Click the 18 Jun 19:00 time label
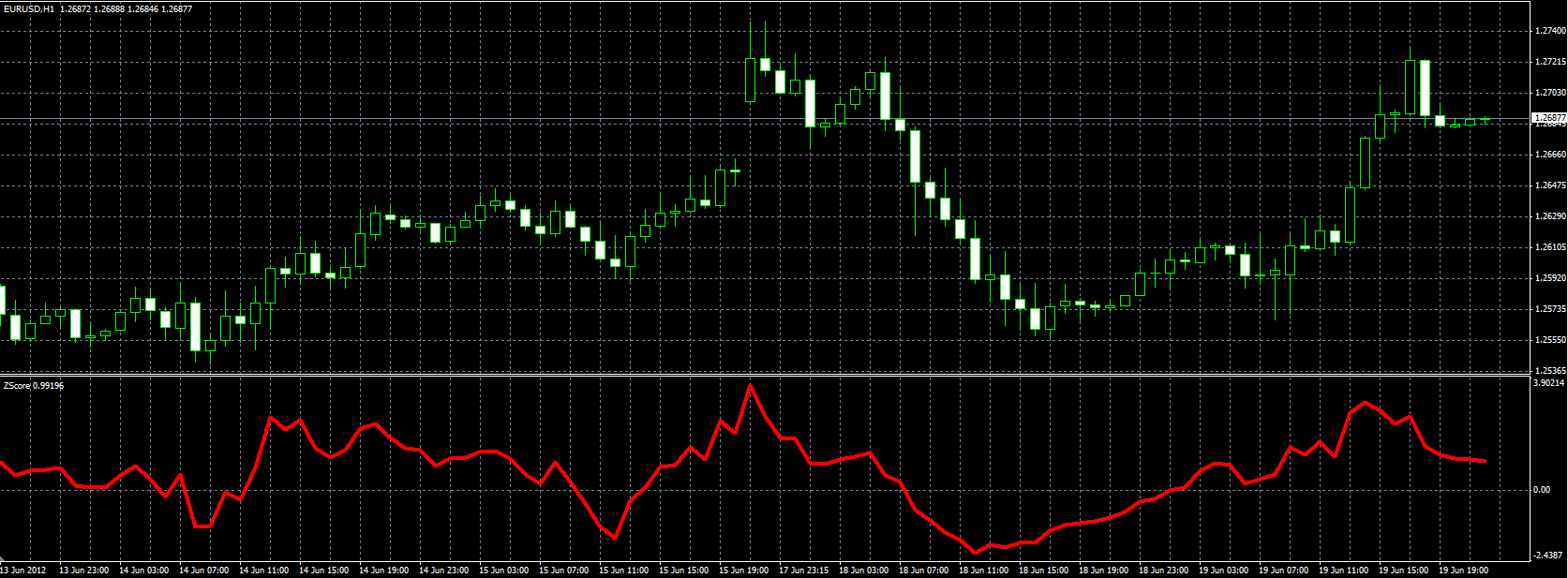This screenshot has width=1568, height=578. point(1103,571)
